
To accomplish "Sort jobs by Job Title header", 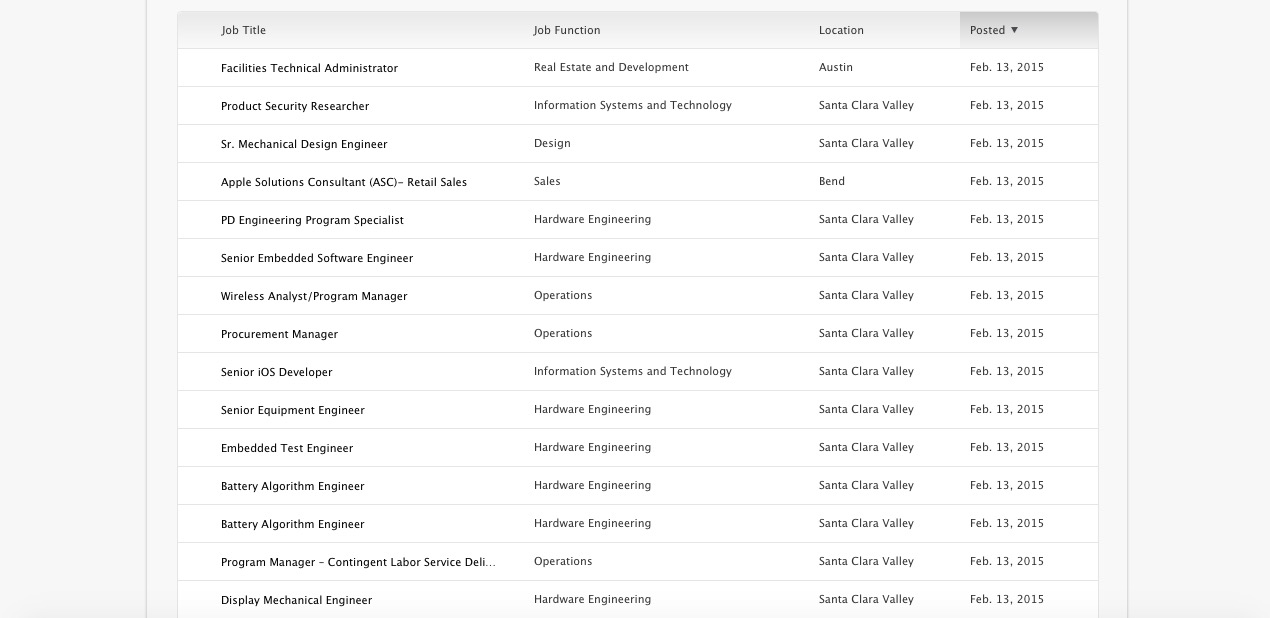I will click(x=243, y=30).
